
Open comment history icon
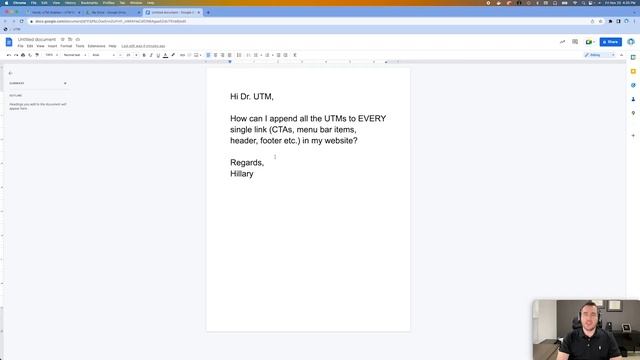(x=575, y=42)
